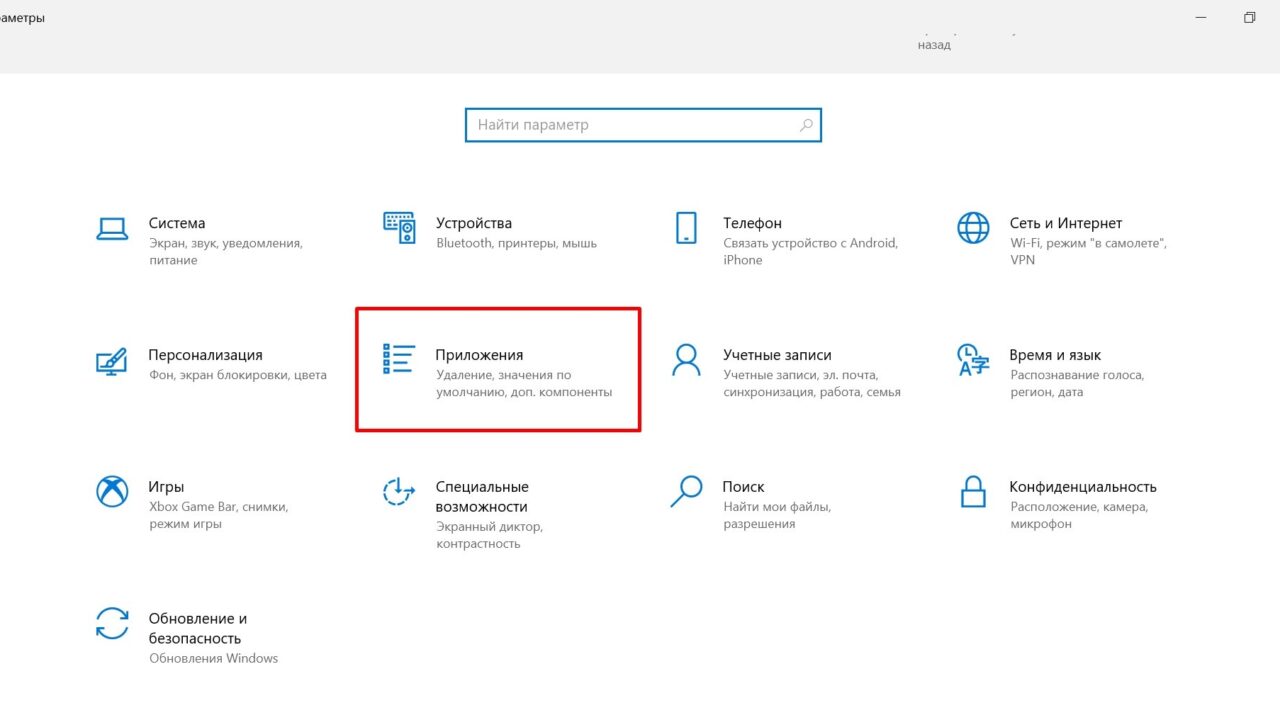Click the Устройства keyboard and speaker icon
This screenshot has height=720, width=1280.
click(399, 228)
